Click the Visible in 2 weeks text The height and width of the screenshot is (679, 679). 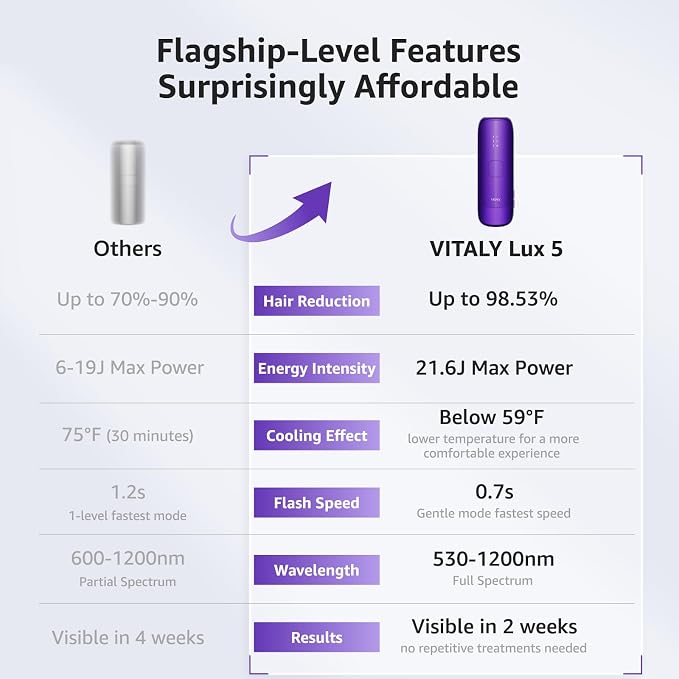[494, 627]
